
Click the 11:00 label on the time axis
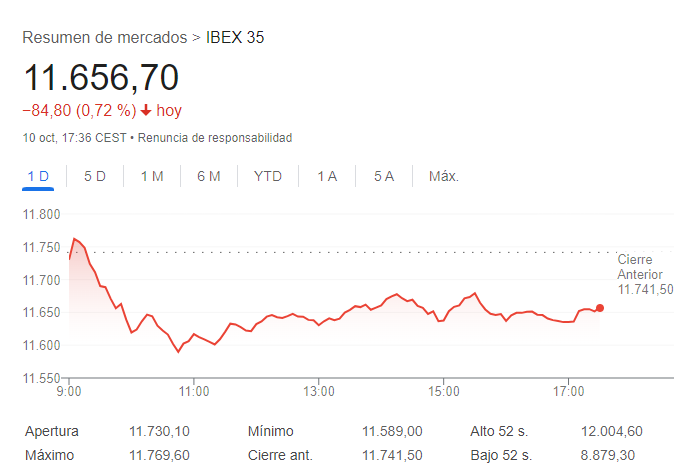[194, 389]
